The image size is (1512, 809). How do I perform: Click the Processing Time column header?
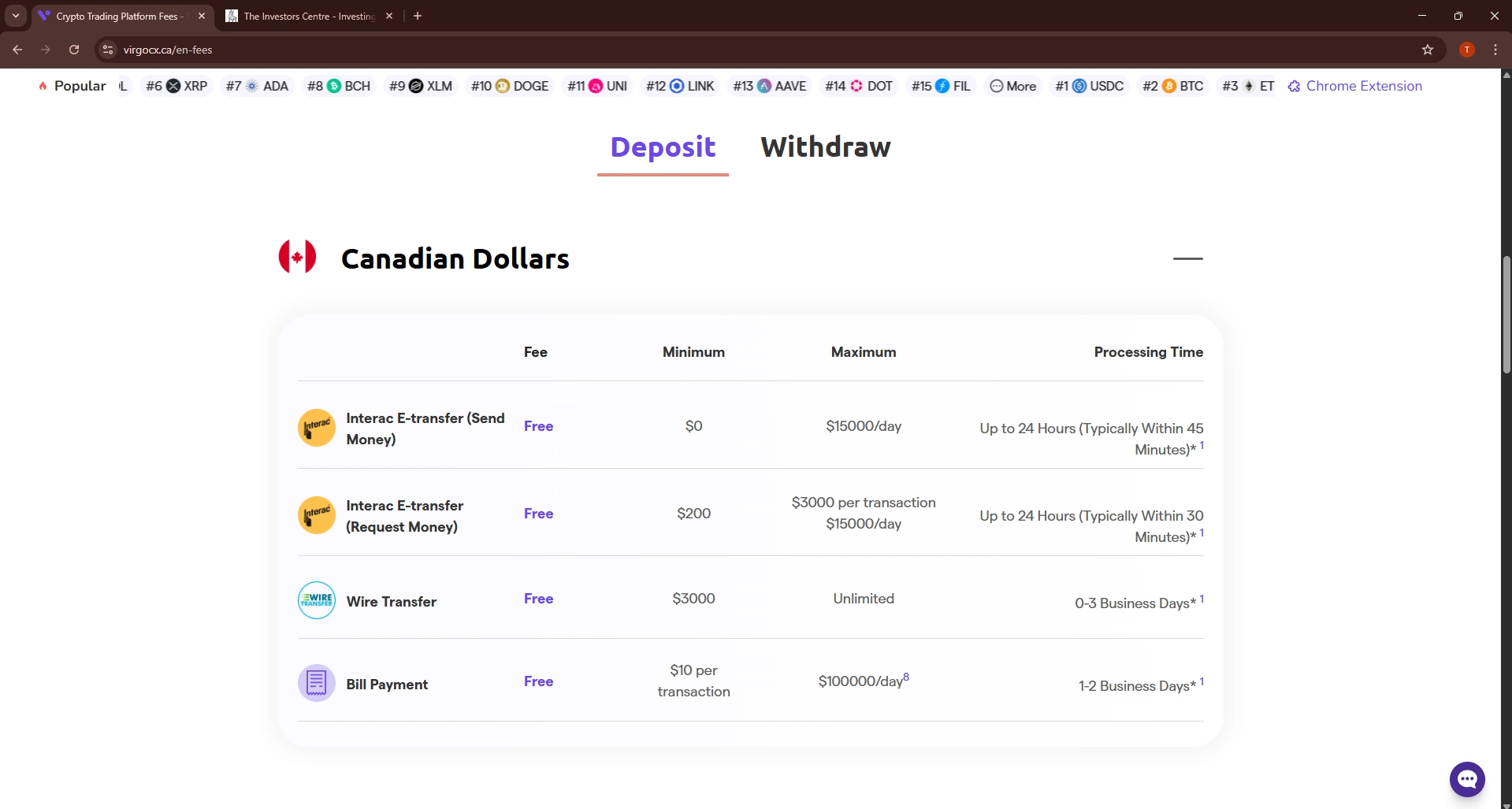[1148, 352]
